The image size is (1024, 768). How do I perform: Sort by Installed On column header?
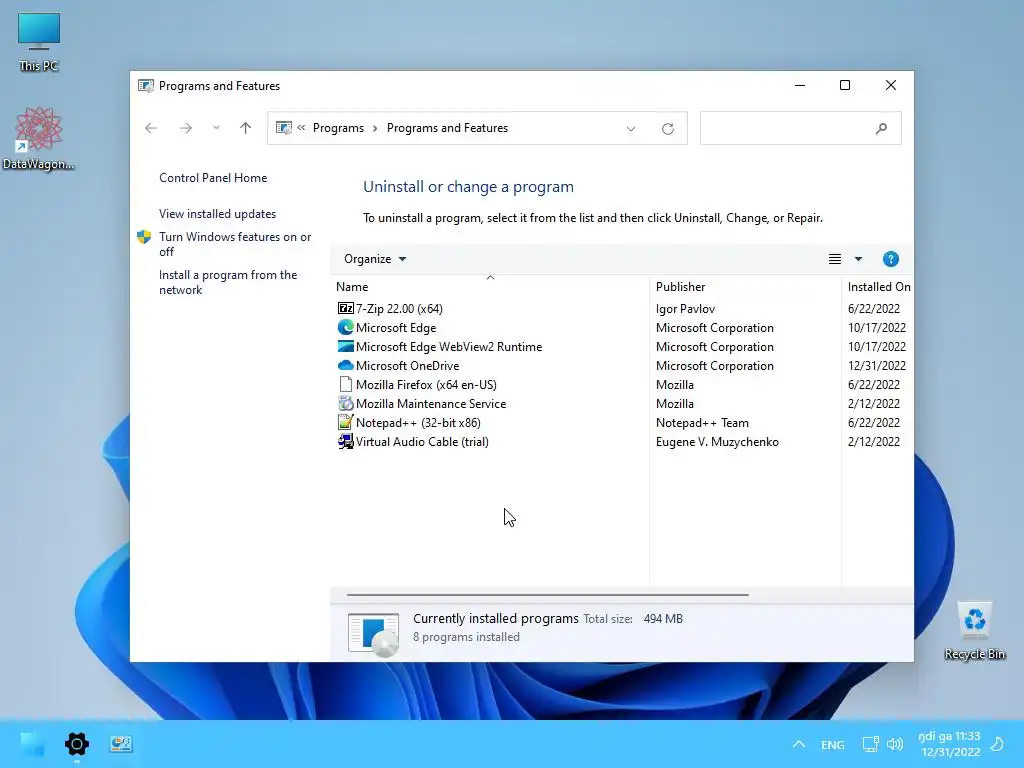click(878, 287)
